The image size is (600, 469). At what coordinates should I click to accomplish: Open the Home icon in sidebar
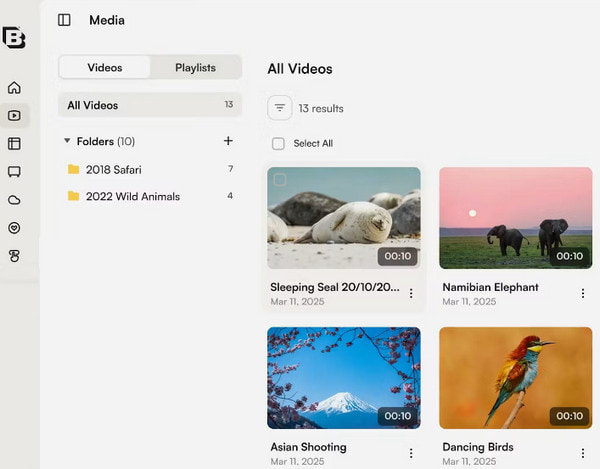(x=14, y=88)
